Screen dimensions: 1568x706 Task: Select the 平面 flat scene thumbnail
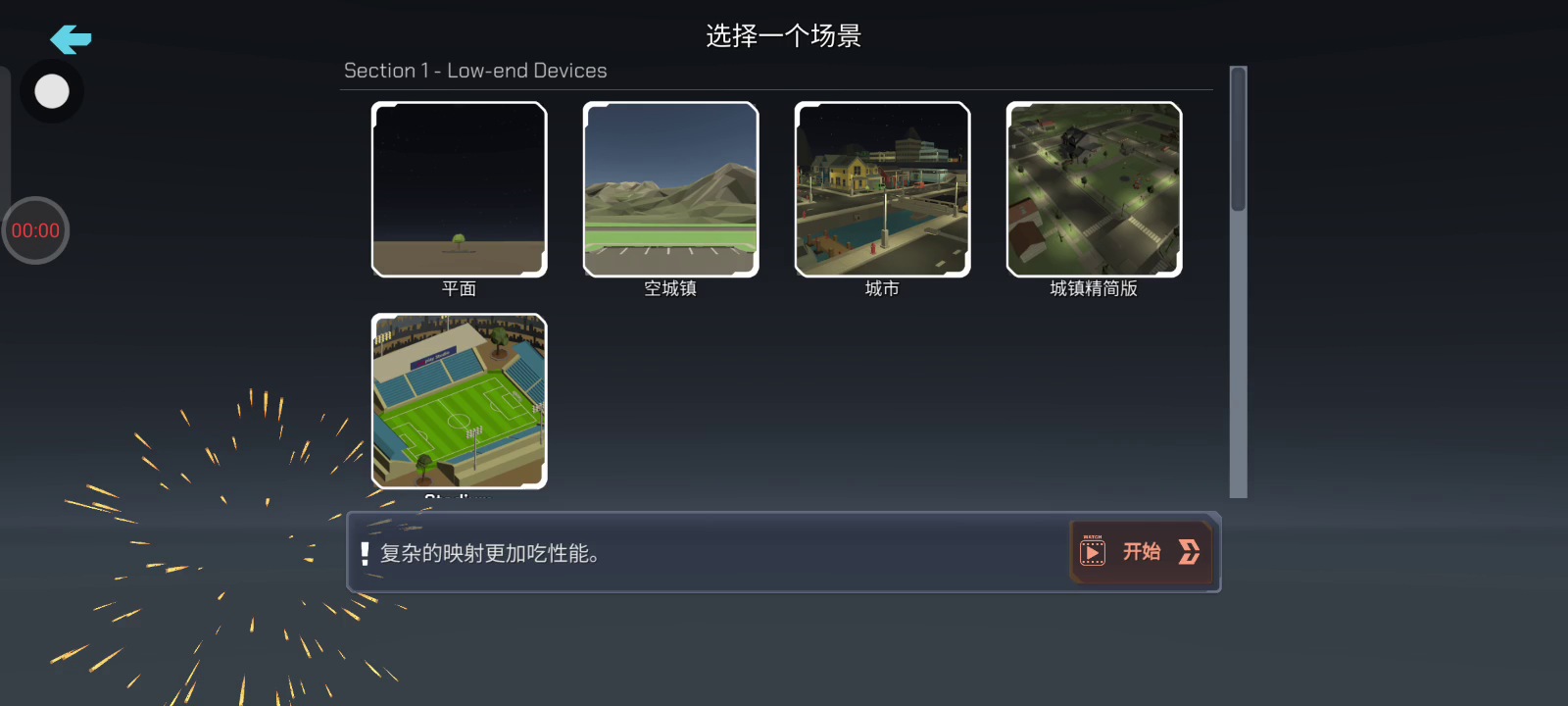tap(459, 189)
